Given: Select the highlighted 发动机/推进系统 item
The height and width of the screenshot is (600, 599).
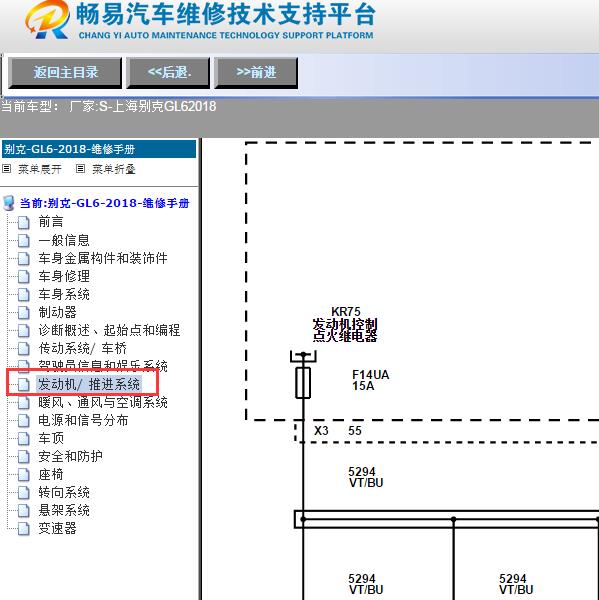Looking at the screenshot, I should tap(89, 384).
